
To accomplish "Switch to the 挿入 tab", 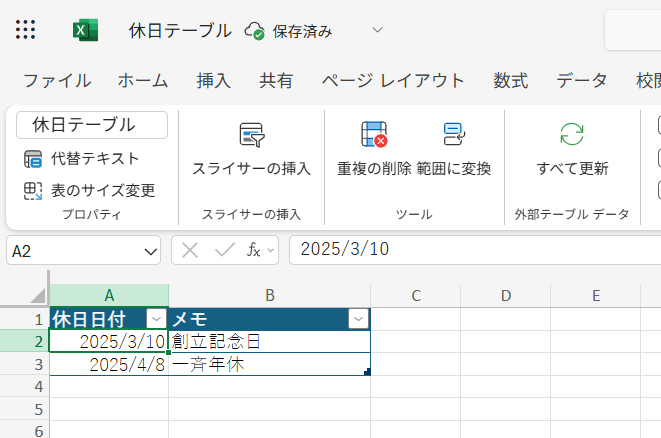I will pyautogui.click(x=214, y=81).
